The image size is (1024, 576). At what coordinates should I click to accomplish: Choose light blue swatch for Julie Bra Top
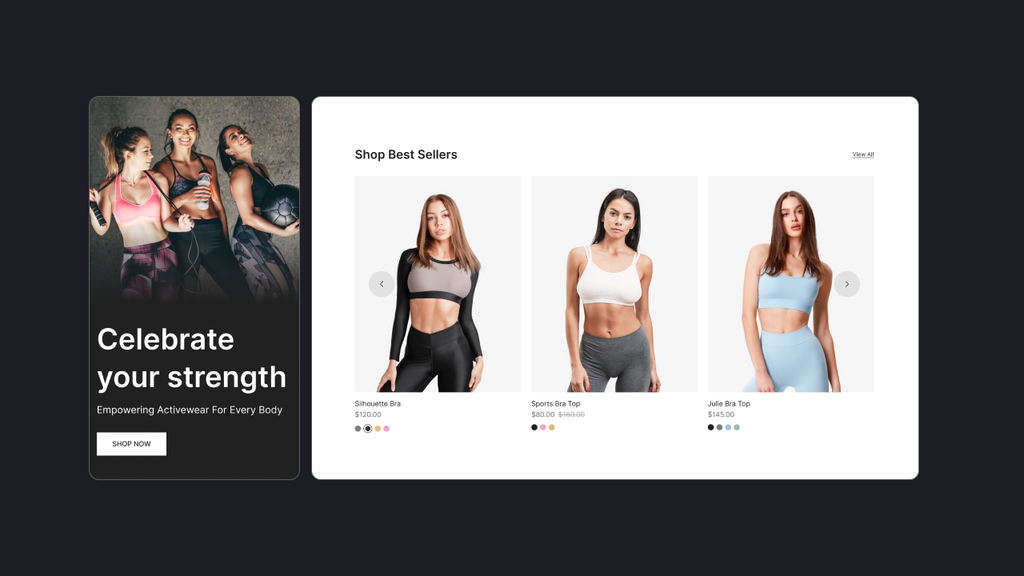[x=728, y=428]
